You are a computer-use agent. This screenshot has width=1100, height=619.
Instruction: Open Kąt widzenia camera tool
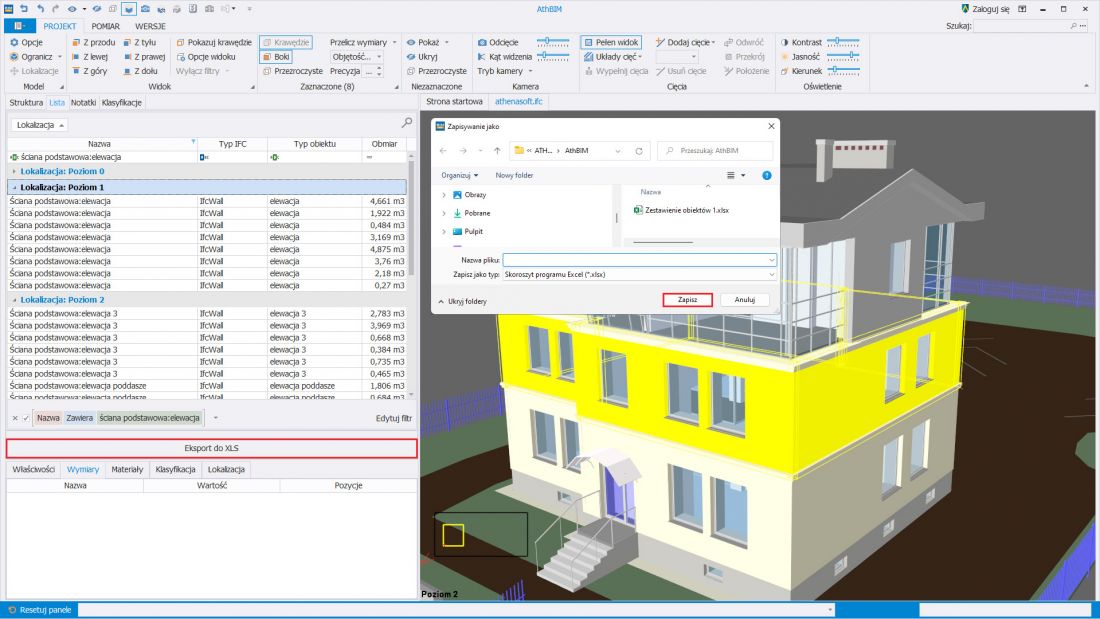(504, 57)
